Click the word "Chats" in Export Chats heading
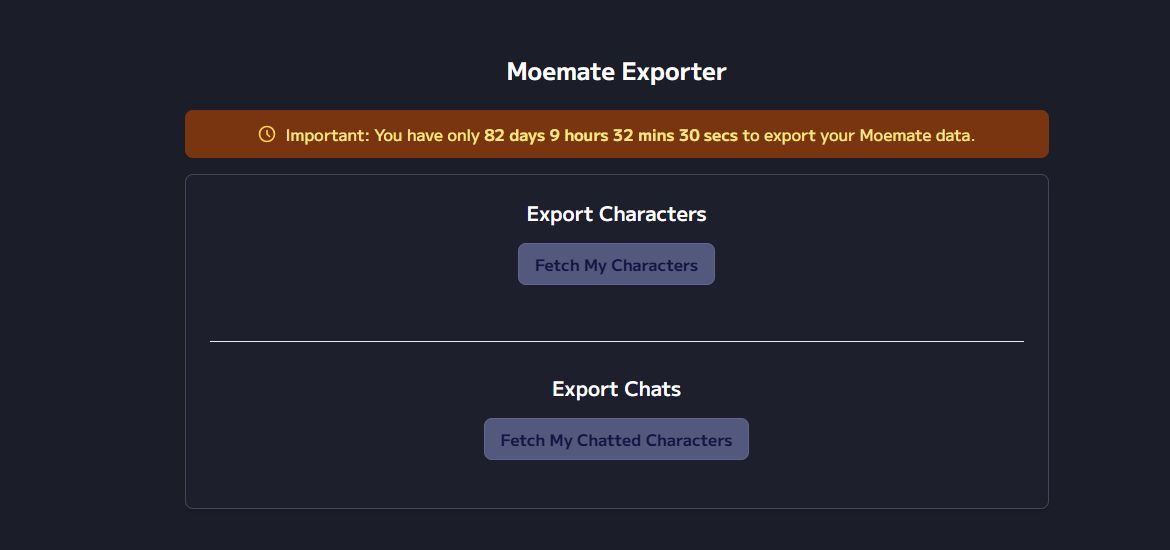The width and height of the screenshot is (1170, 550). point(653,389)
